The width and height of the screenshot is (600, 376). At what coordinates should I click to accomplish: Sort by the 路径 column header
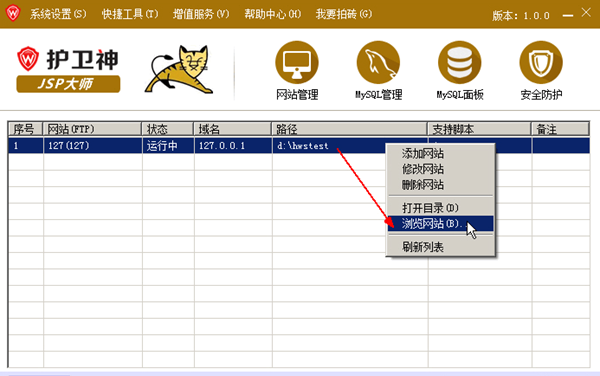click(350, 129)
